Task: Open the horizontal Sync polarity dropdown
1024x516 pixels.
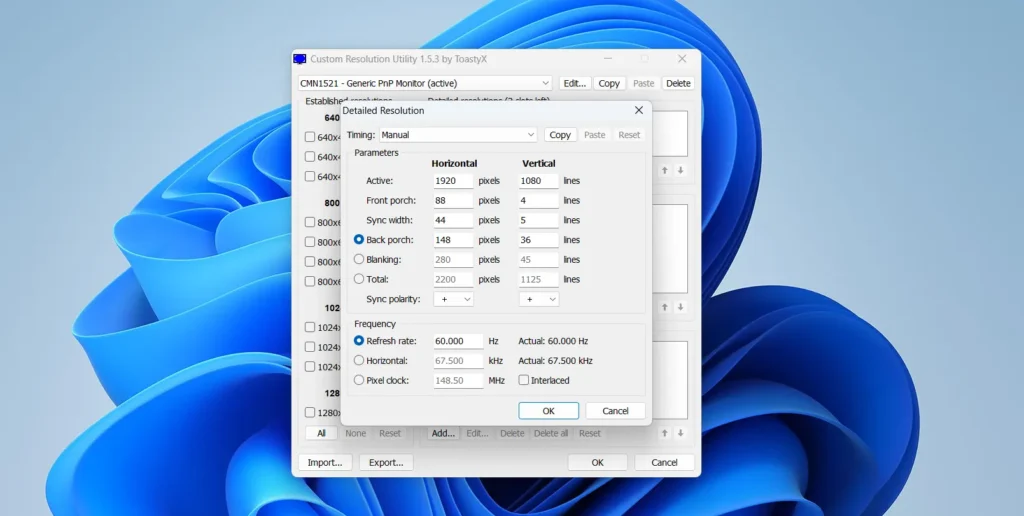Action: click(x=453, y=299)
